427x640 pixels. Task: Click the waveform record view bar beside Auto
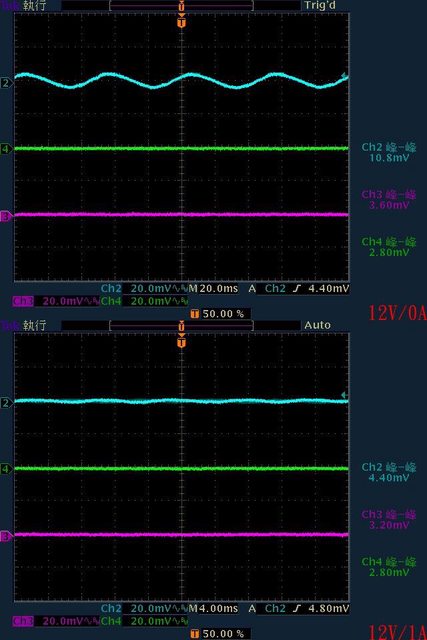coord(182,325)
